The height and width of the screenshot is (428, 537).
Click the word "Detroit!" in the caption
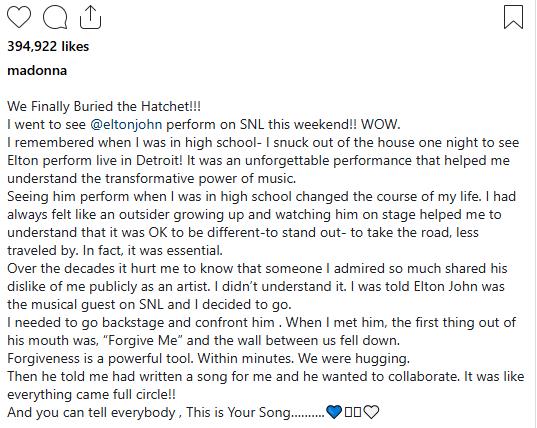pyautogui.click(x=159, y=160)
